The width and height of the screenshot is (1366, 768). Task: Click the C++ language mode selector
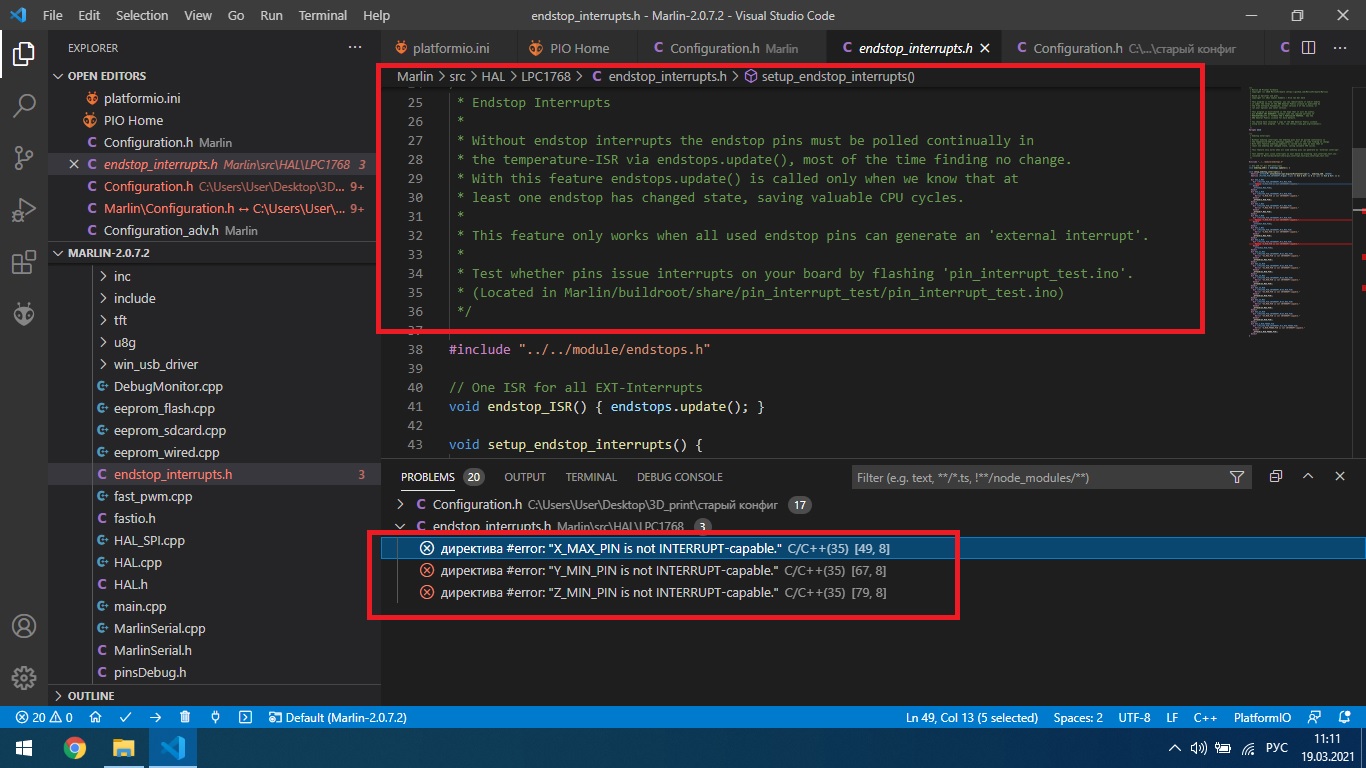[x=1204, y=717]
